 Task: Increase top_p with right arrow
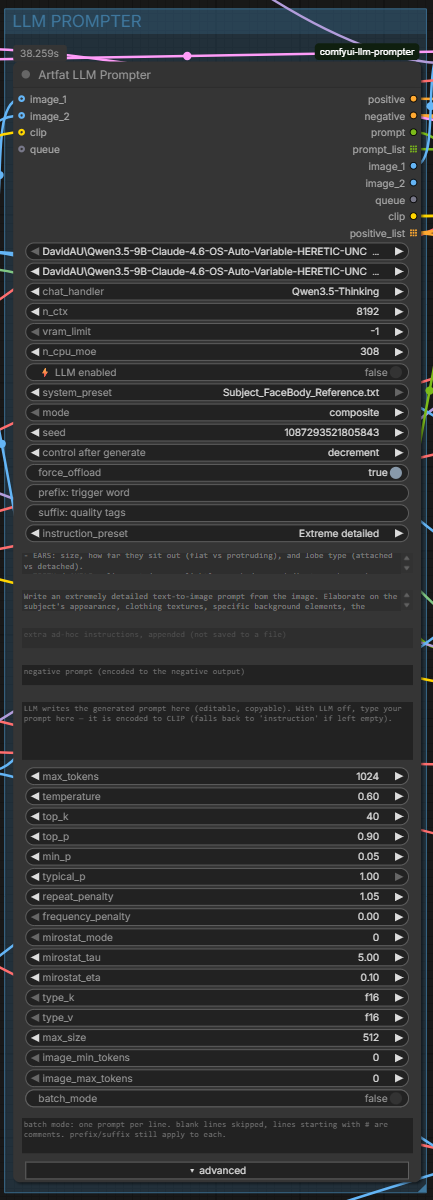pos(399,836)
